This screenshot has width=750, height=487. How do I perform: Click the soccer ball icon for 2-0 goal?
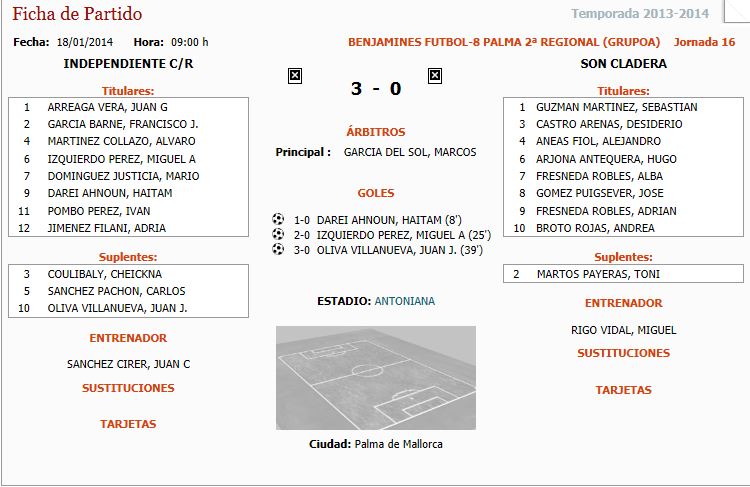point(278,234)
